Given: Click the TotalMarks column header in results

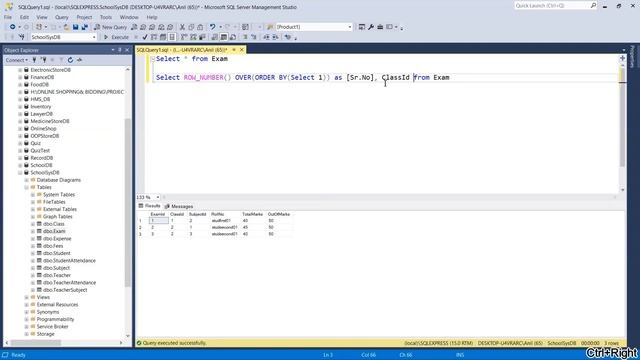Looking at the screenshot, I should pos(252,214).
